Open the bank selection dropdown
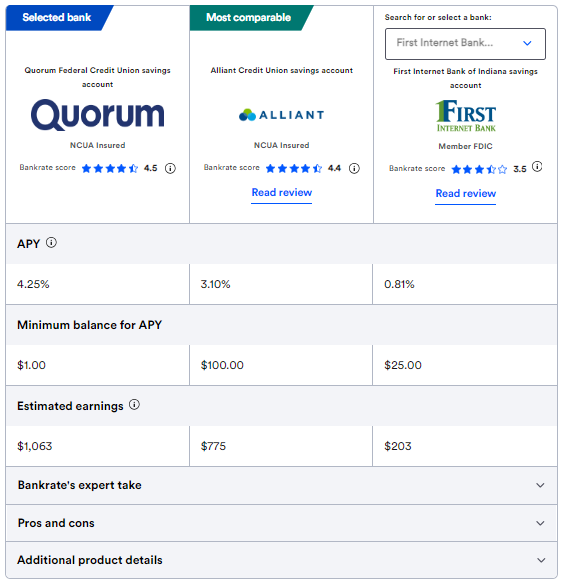Screen dimensions: 567x583 click(465, 44)
